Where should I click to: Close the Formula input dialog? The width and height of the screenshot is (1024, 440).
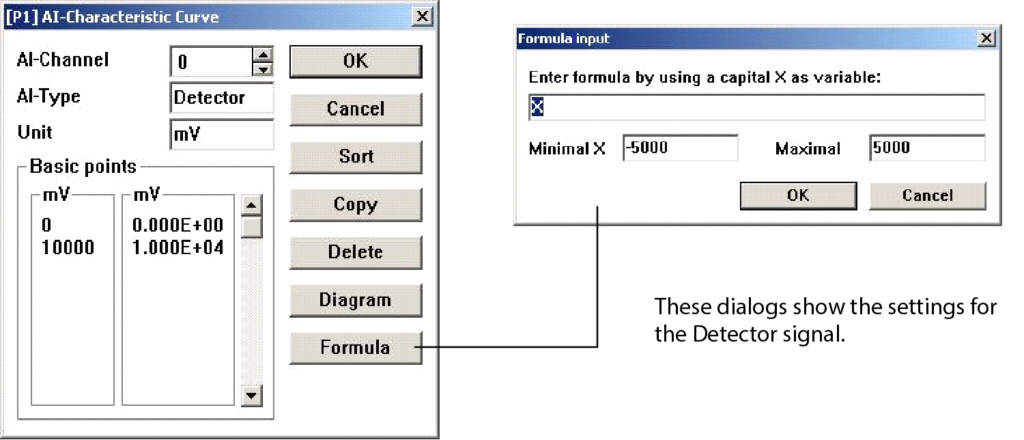(987, 38)
